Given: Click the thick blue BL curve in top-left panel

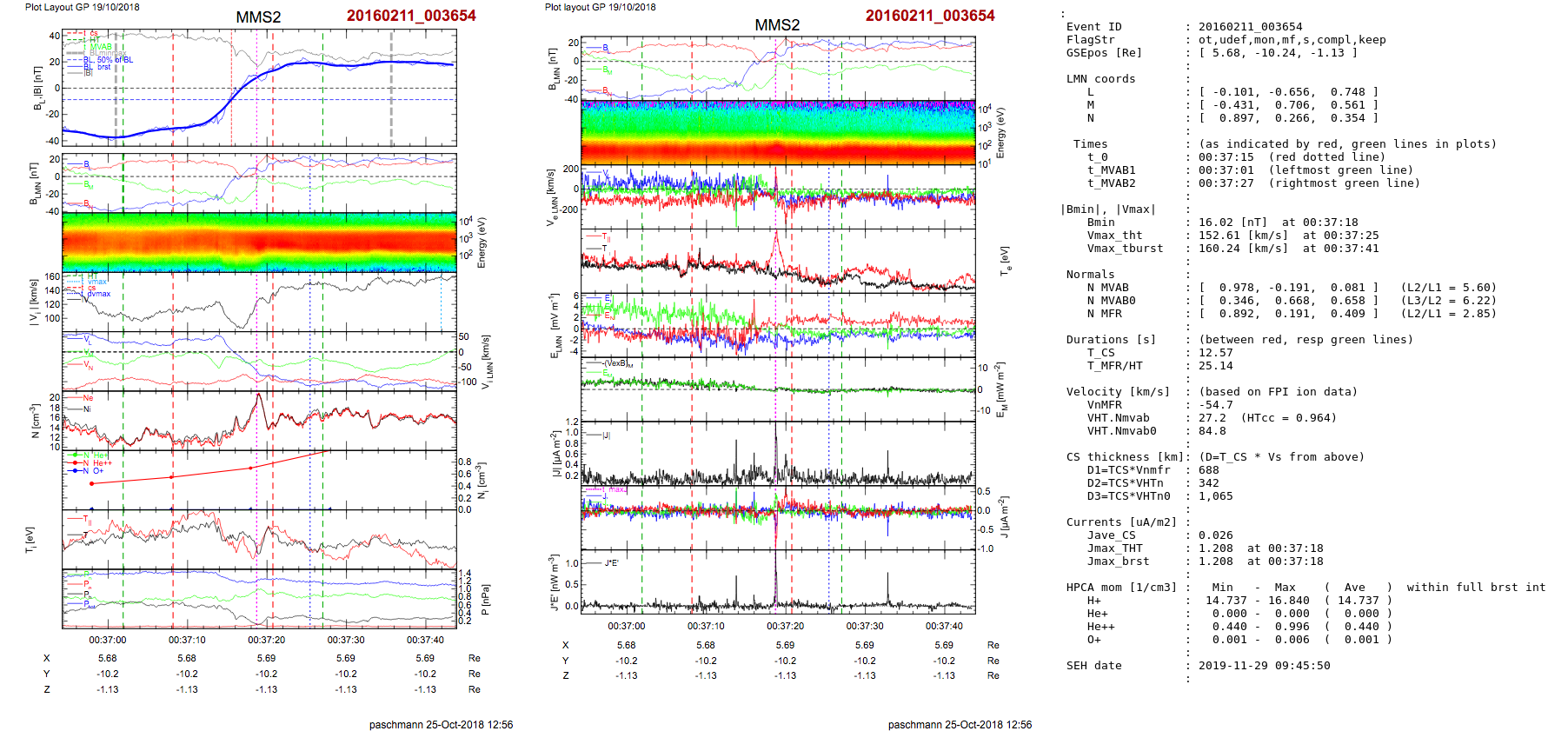Looking at the screenshot, I should pyautogui.click(x=348, y=63).
